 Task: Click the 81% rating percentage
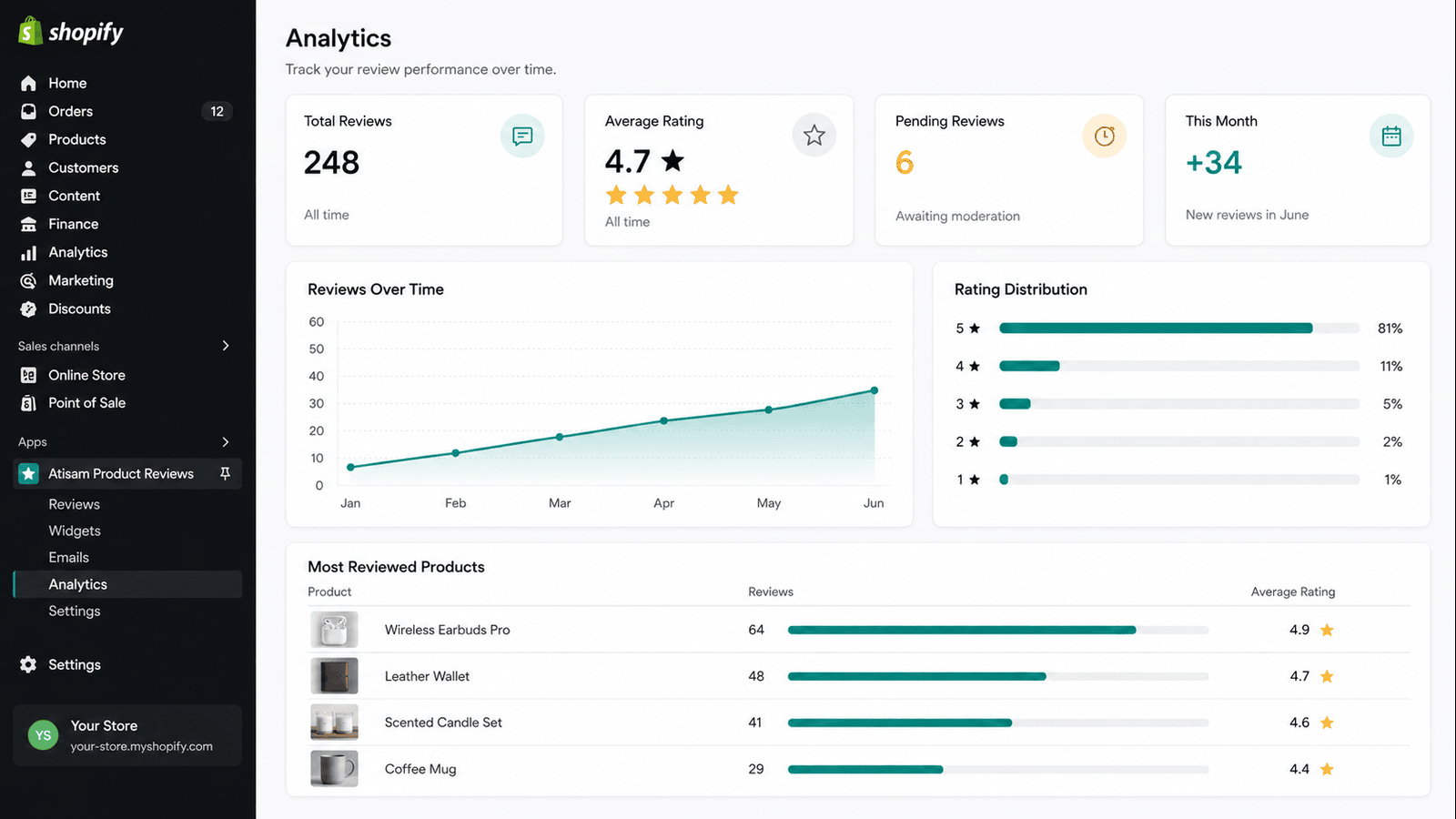[1390, 329]
